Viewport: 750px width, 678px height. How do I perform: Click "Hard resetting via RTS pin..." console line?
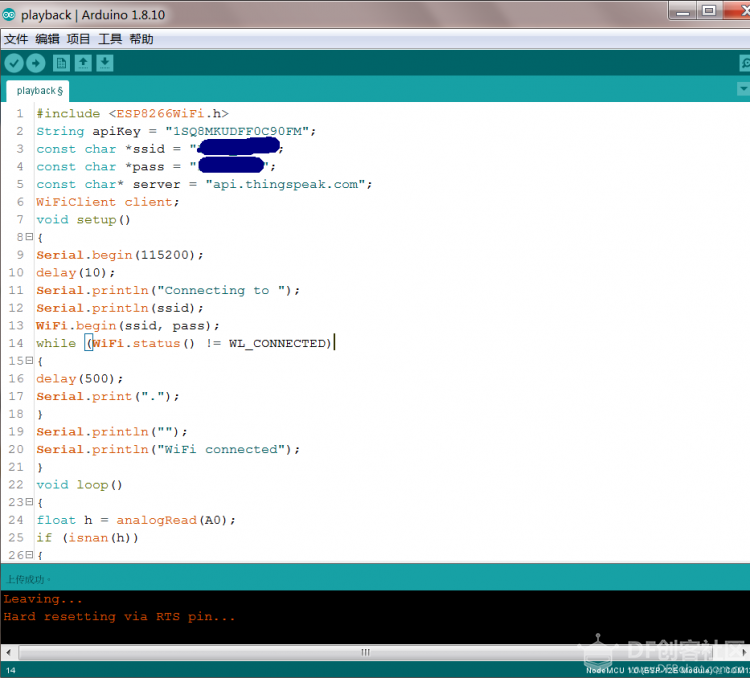tap(119, 617)
